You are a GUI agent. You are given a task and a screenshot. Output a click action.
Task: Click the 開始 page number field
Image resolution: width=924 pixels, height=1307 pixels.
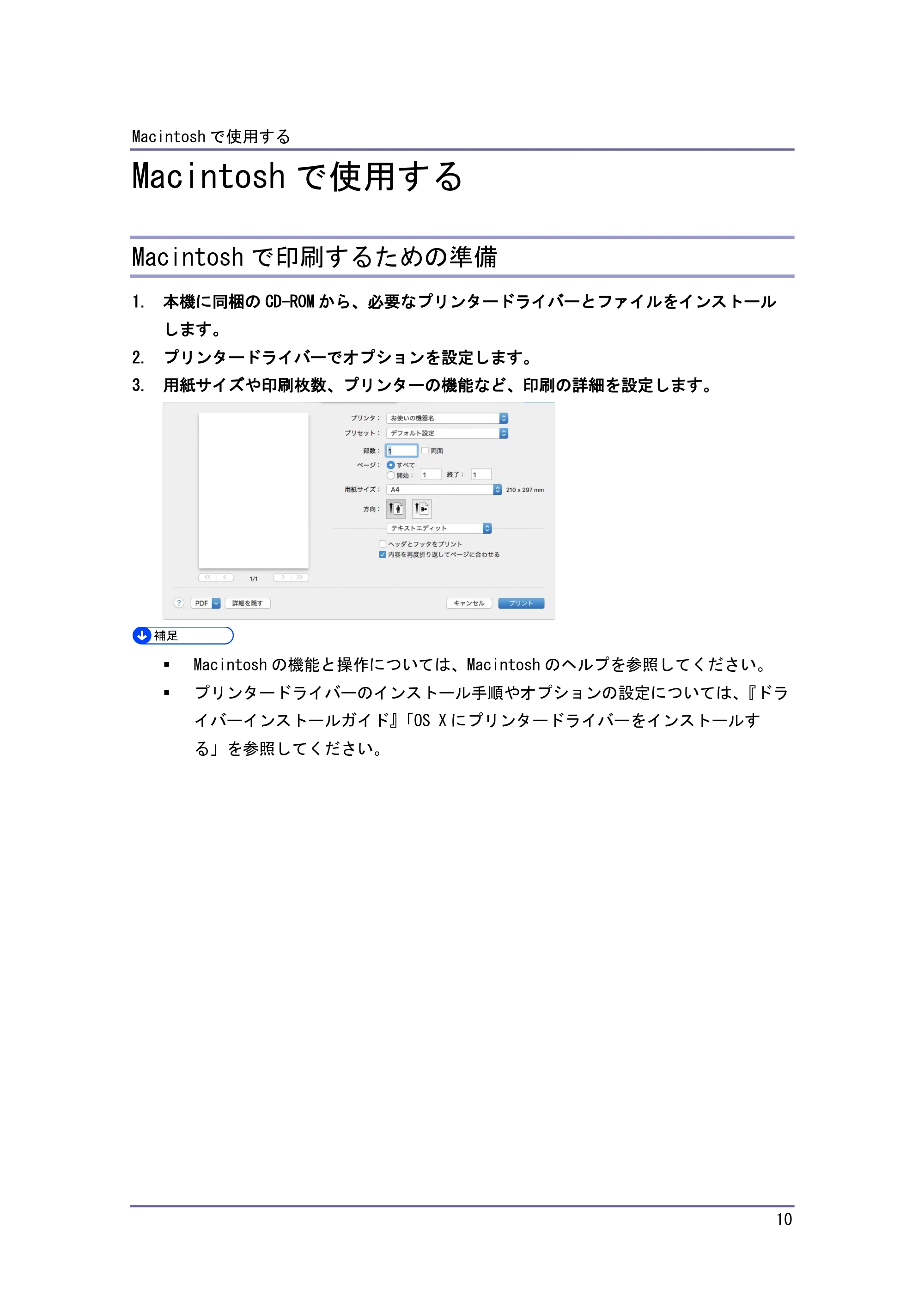(431, 475)
